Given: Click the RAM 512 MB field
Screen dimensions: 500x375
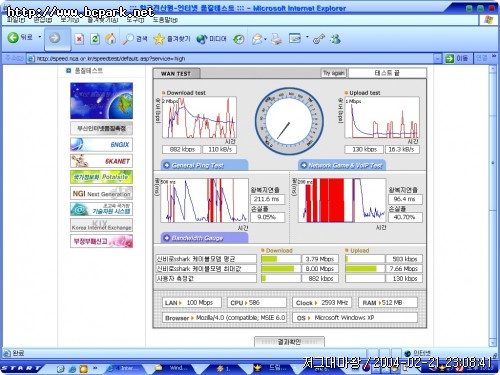Looking at the screenshot, I should pyautogui.click(x=388, y=303).
